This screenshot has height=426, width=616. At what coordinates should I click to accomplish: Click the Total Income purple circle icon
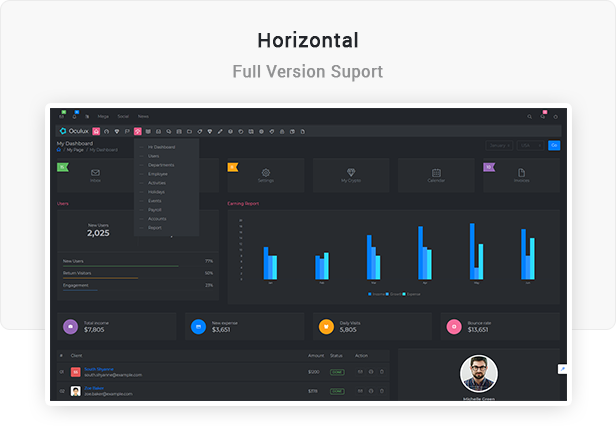(x=69, y=326)
